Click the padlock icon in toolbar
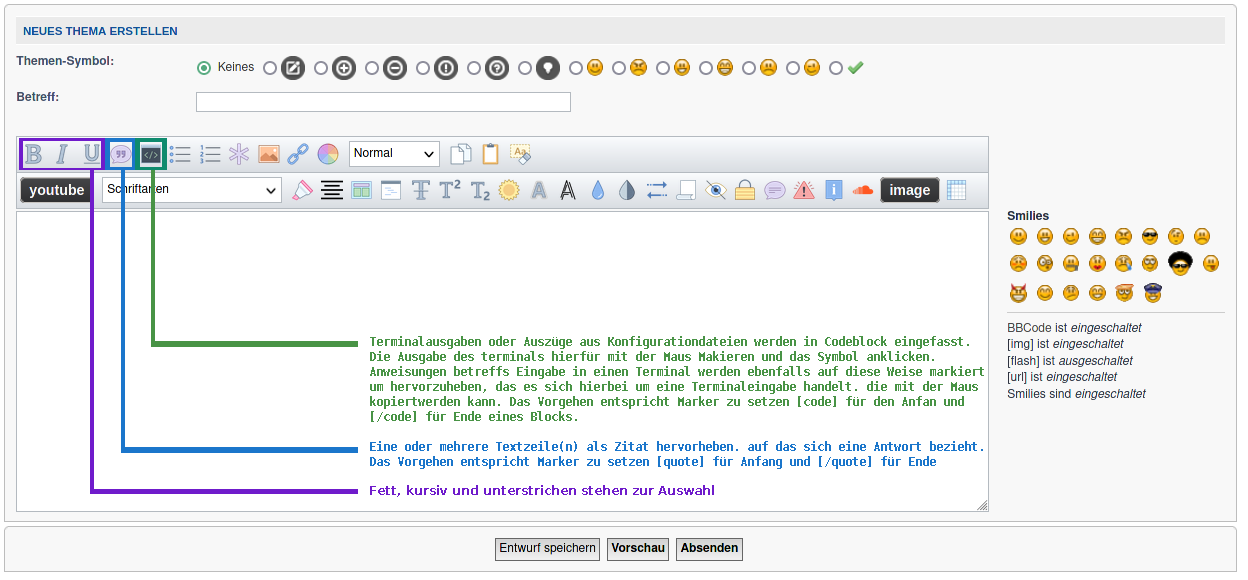Screen dimensions: 1248x580 pos(745,190)
